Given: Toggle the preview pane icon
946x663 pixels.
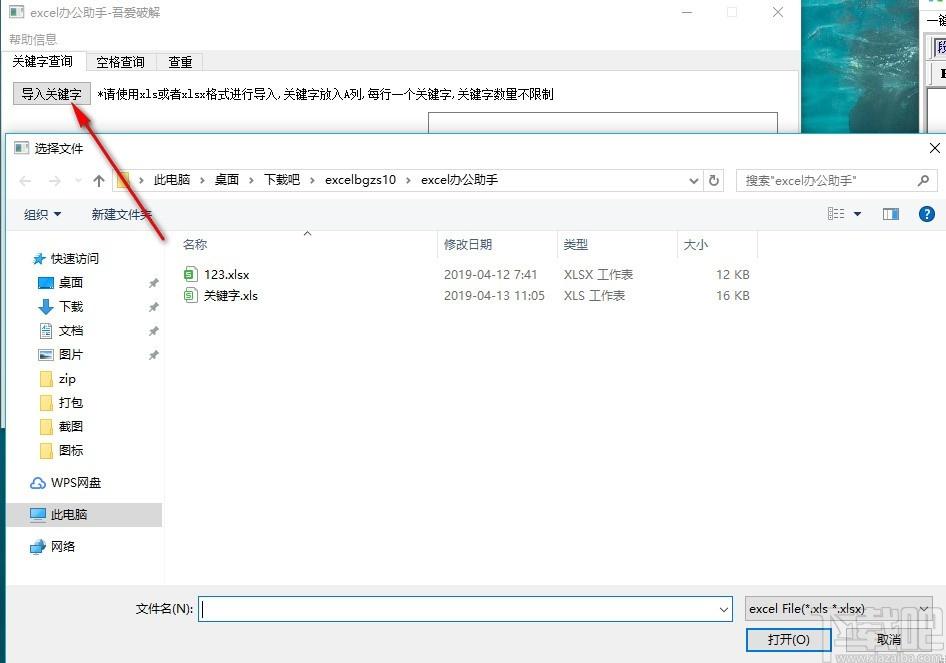Looking at the screenshot, I should coord(890,214).
